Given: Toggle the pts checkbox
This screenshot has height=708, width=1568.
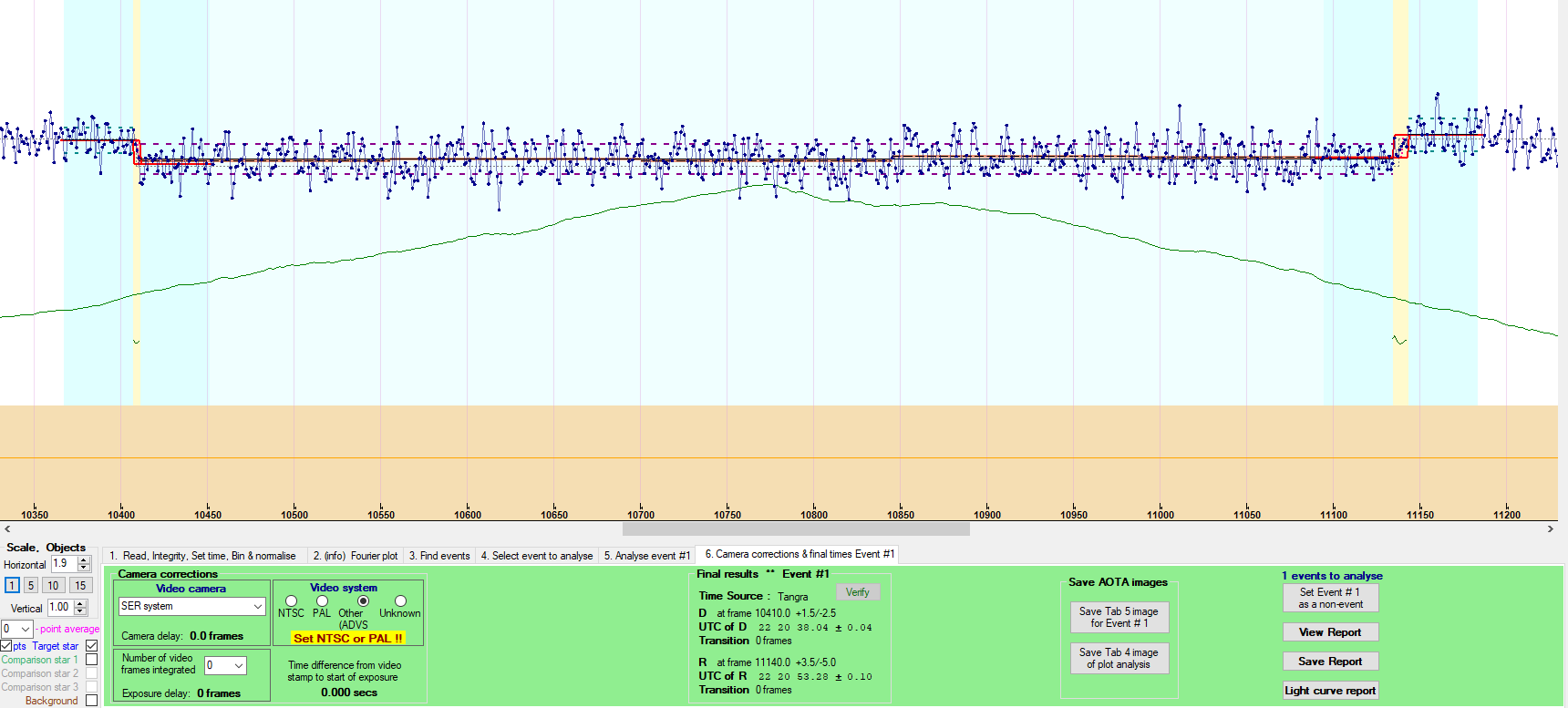Looking at the screenshot, I should click(x=6, y=646).
